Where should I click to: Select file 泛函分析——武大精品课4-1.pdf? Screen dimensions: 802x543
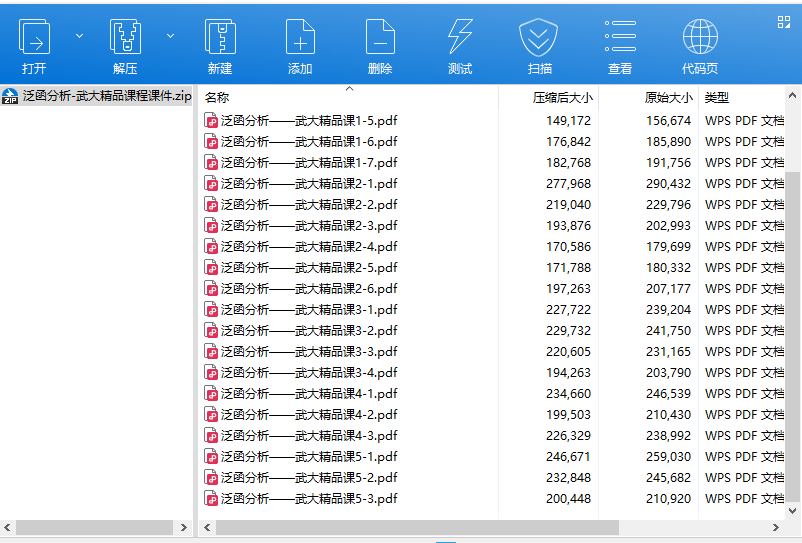click(x=309, y=393)
